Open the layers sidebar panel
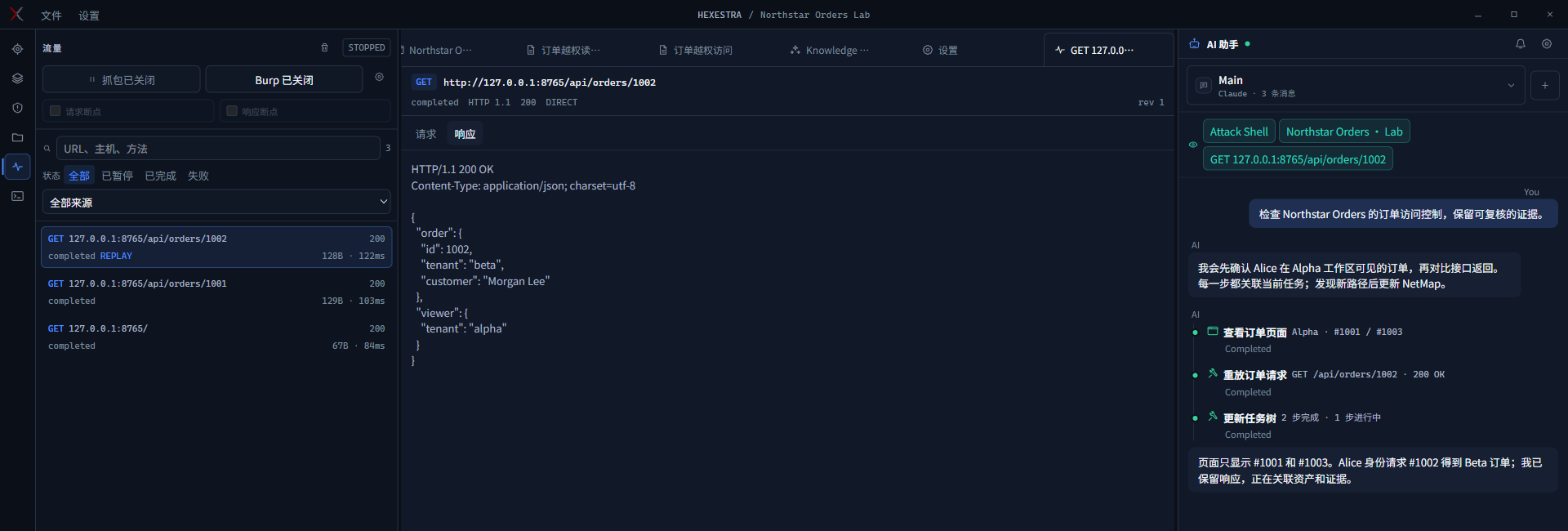 coord(17,78)
